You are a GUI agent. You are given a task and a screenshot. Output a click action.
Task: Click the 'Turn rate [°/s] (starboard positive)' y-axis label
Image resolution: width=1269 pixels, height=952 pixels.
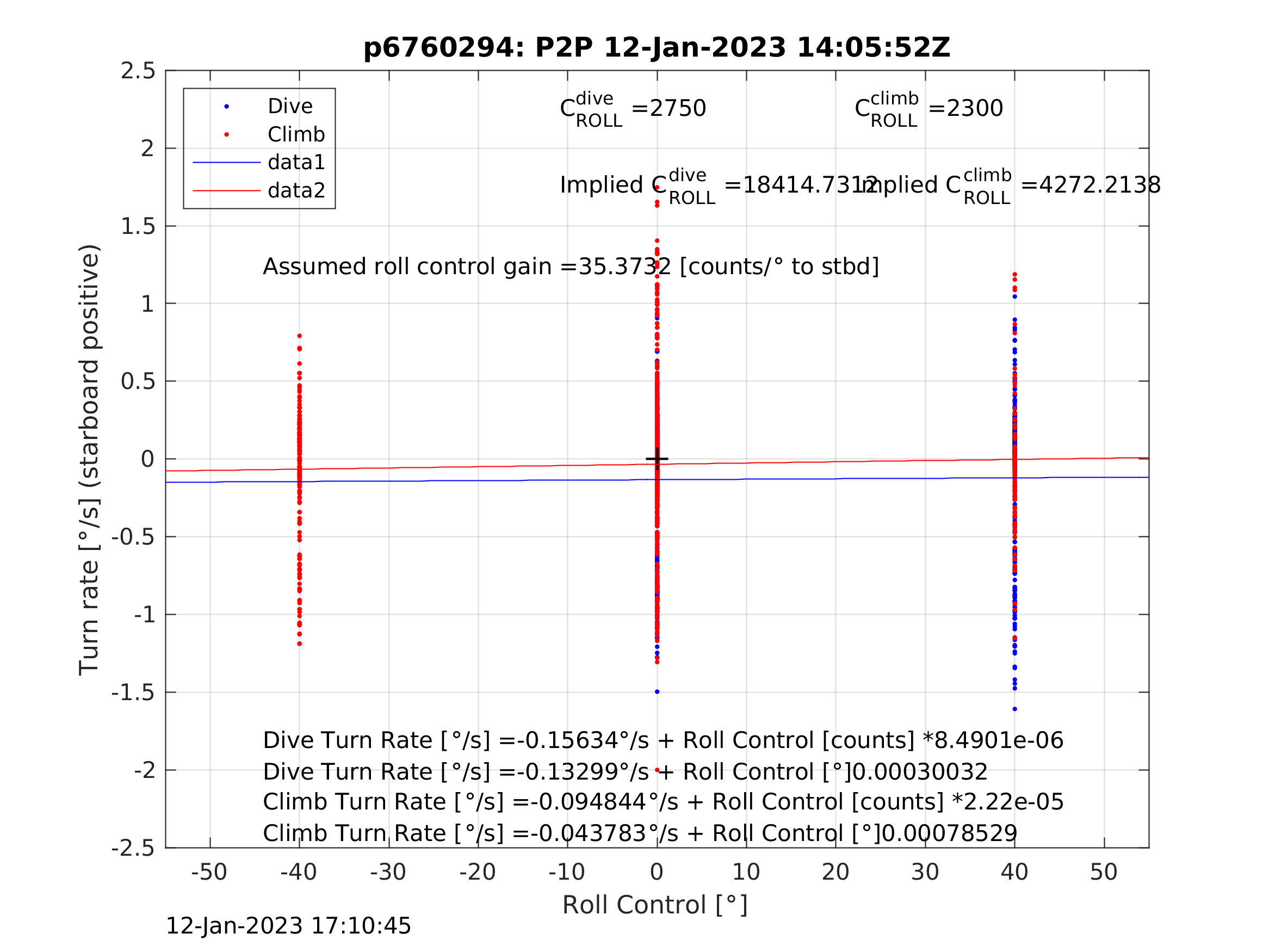(90, 460)
